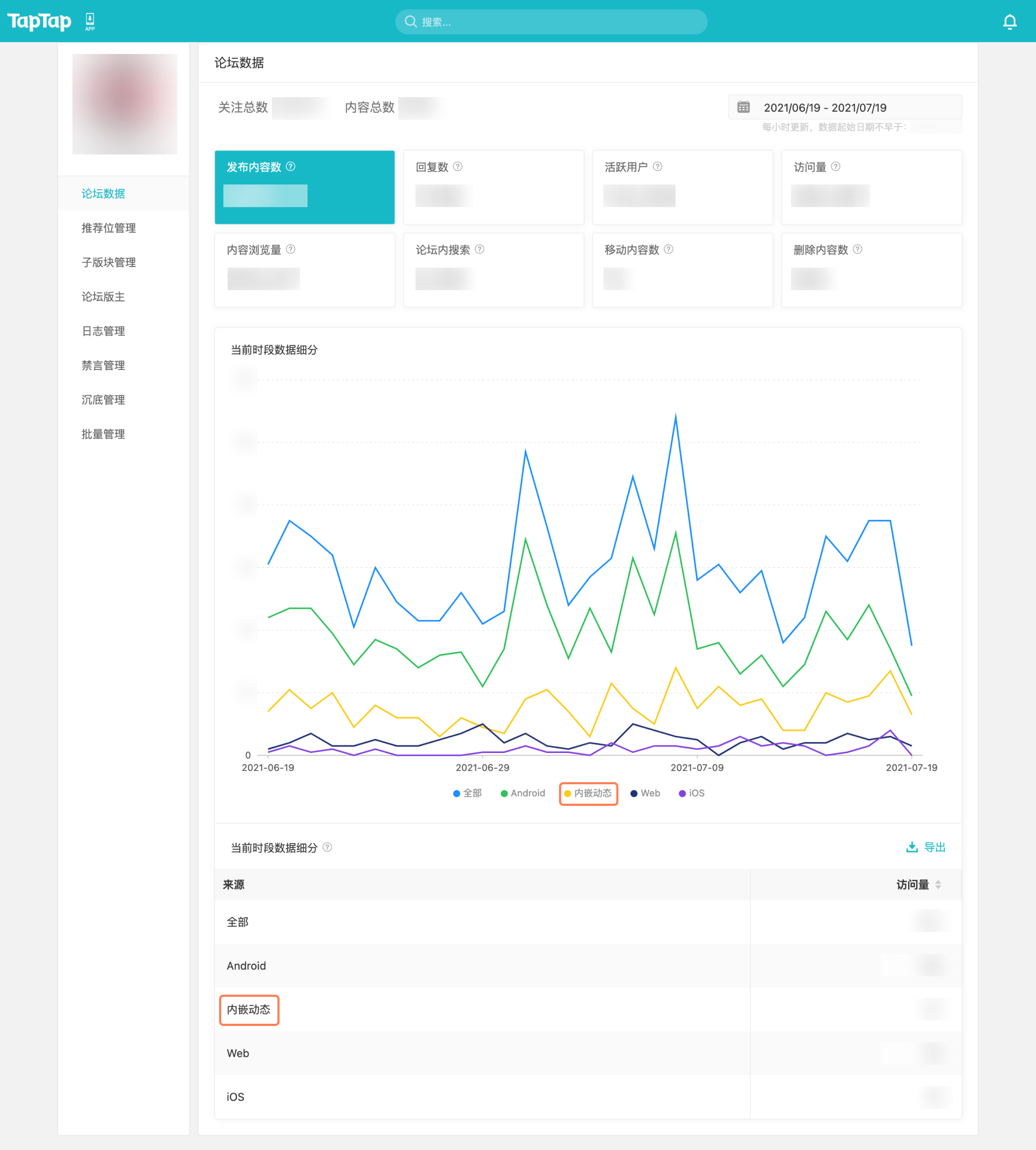Select the 访问量 metric card
1036x1150 pixels.
871,187
